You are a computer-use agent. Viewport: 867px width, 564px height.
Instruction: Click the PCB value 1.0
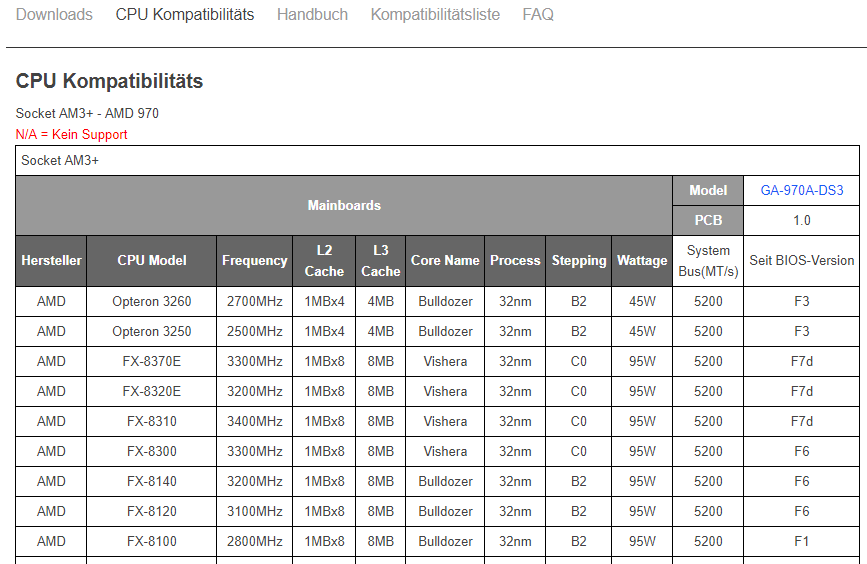[802, 220]
